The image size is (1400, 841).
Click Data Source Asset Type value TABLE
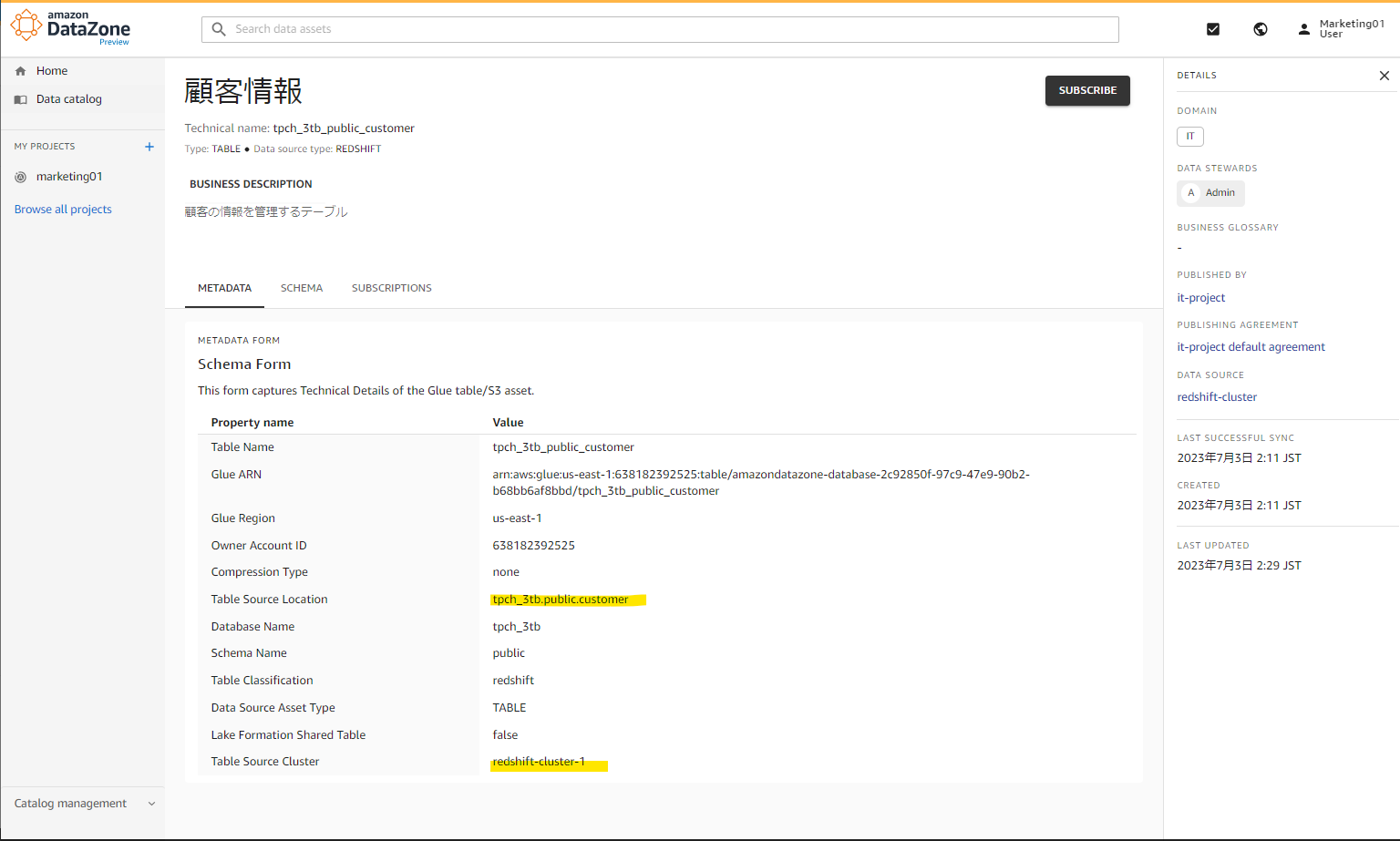[x=510, y=708]
